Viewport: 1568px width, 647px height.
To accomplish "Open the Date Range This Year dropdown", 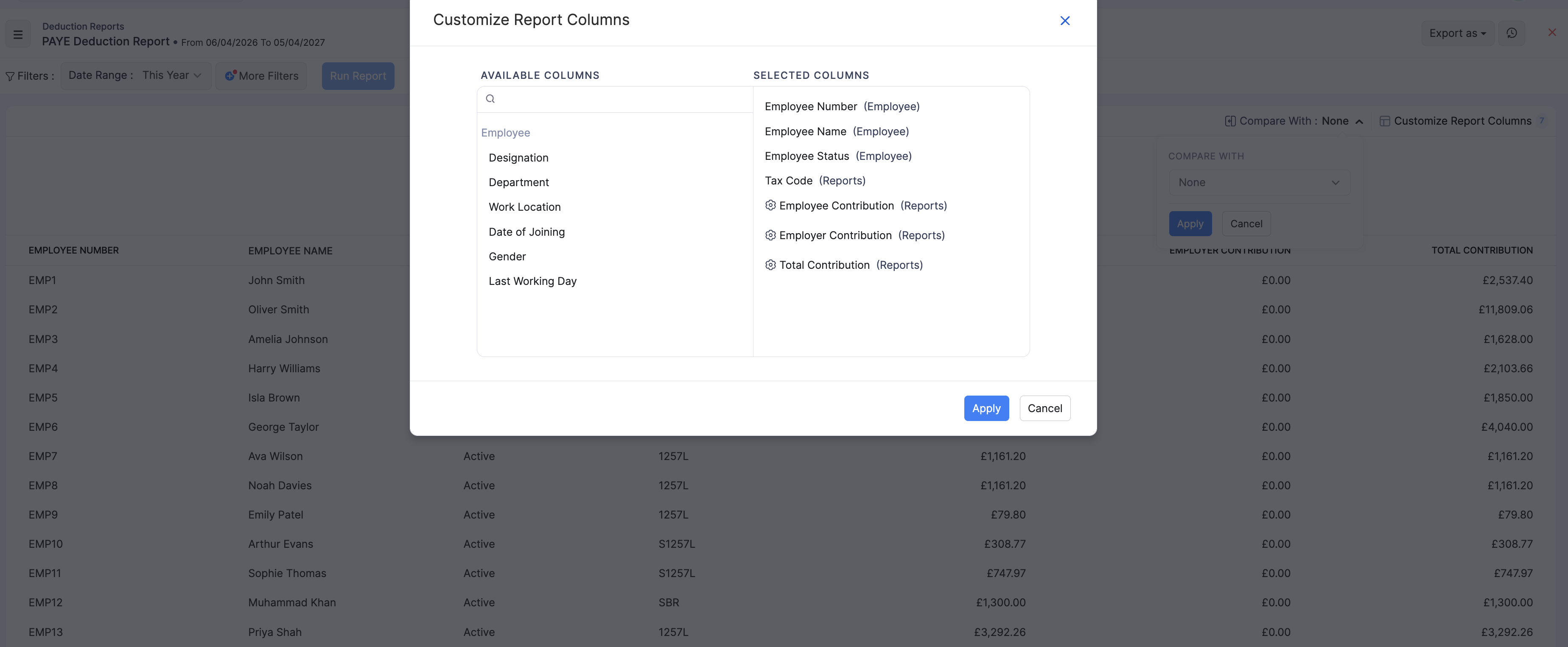I will [136, 75].
